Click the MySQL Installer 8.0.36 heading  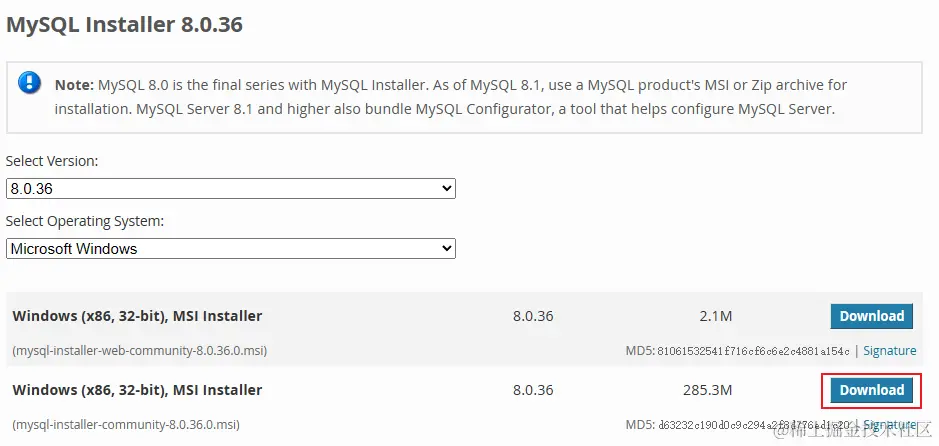125,24
